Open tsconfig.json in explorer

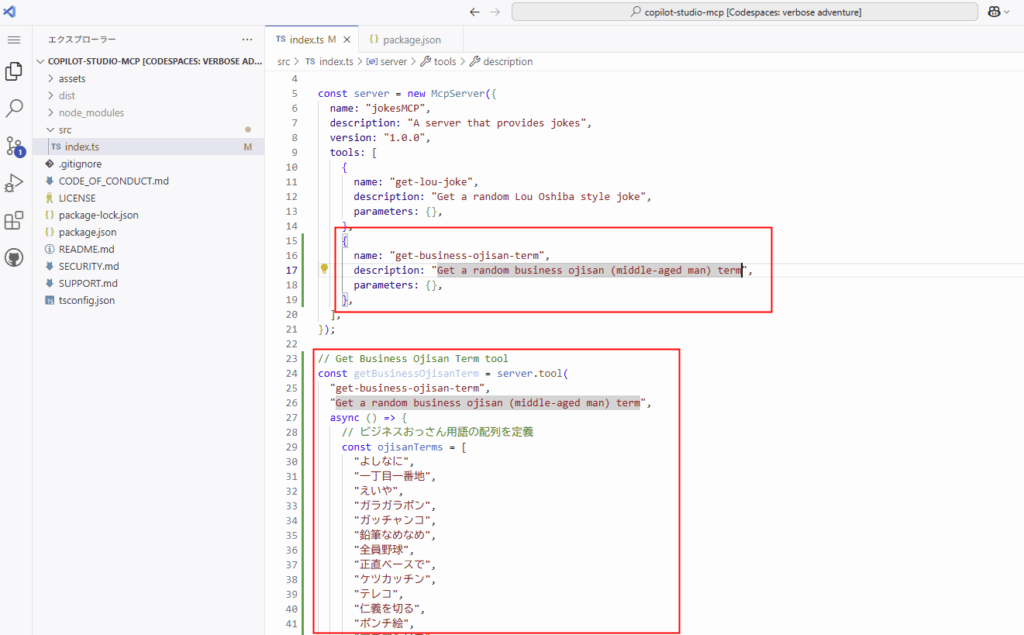click(149, 301)
